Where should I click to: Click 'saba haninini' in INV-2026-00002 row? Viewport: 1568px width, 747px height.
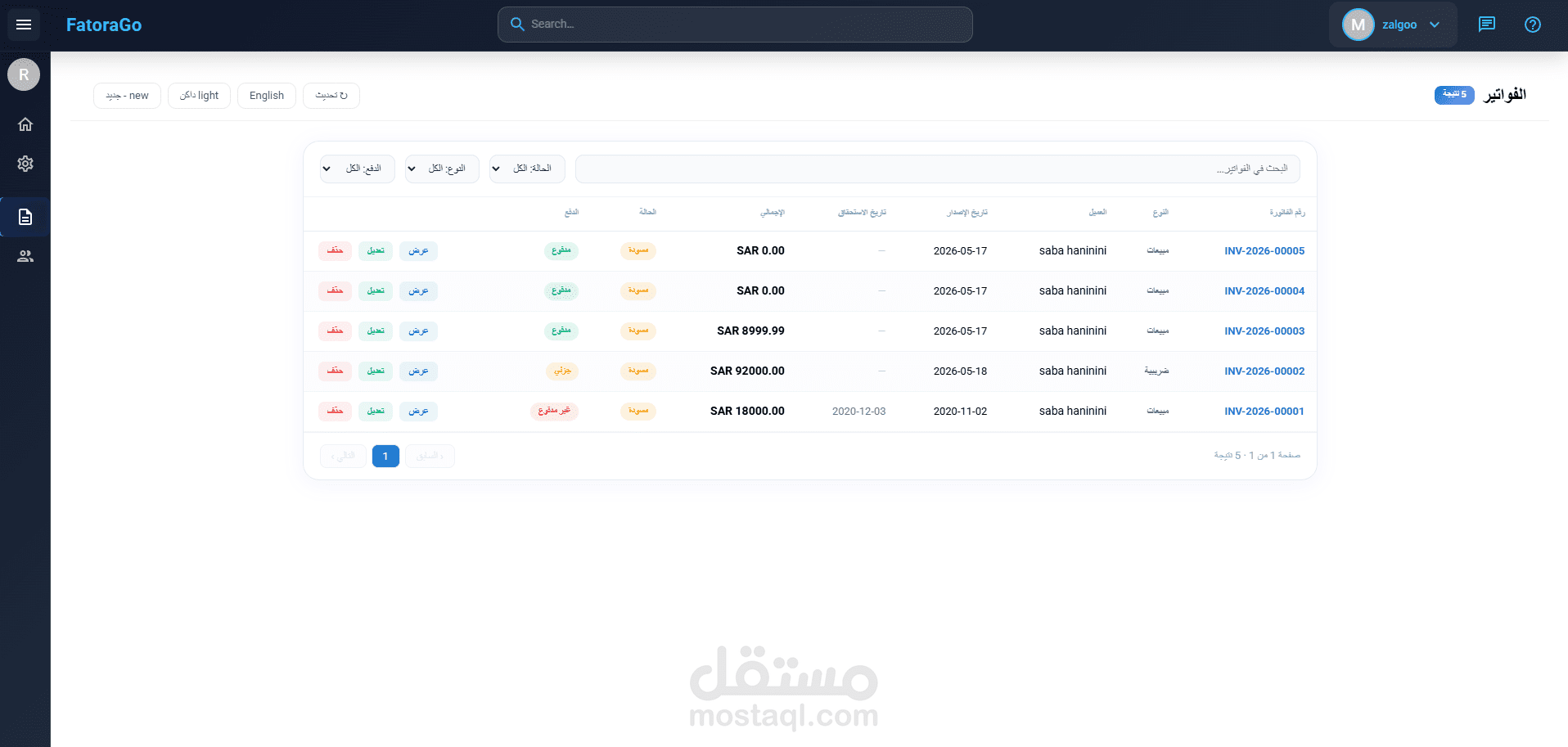click(x=1073, y=371)
